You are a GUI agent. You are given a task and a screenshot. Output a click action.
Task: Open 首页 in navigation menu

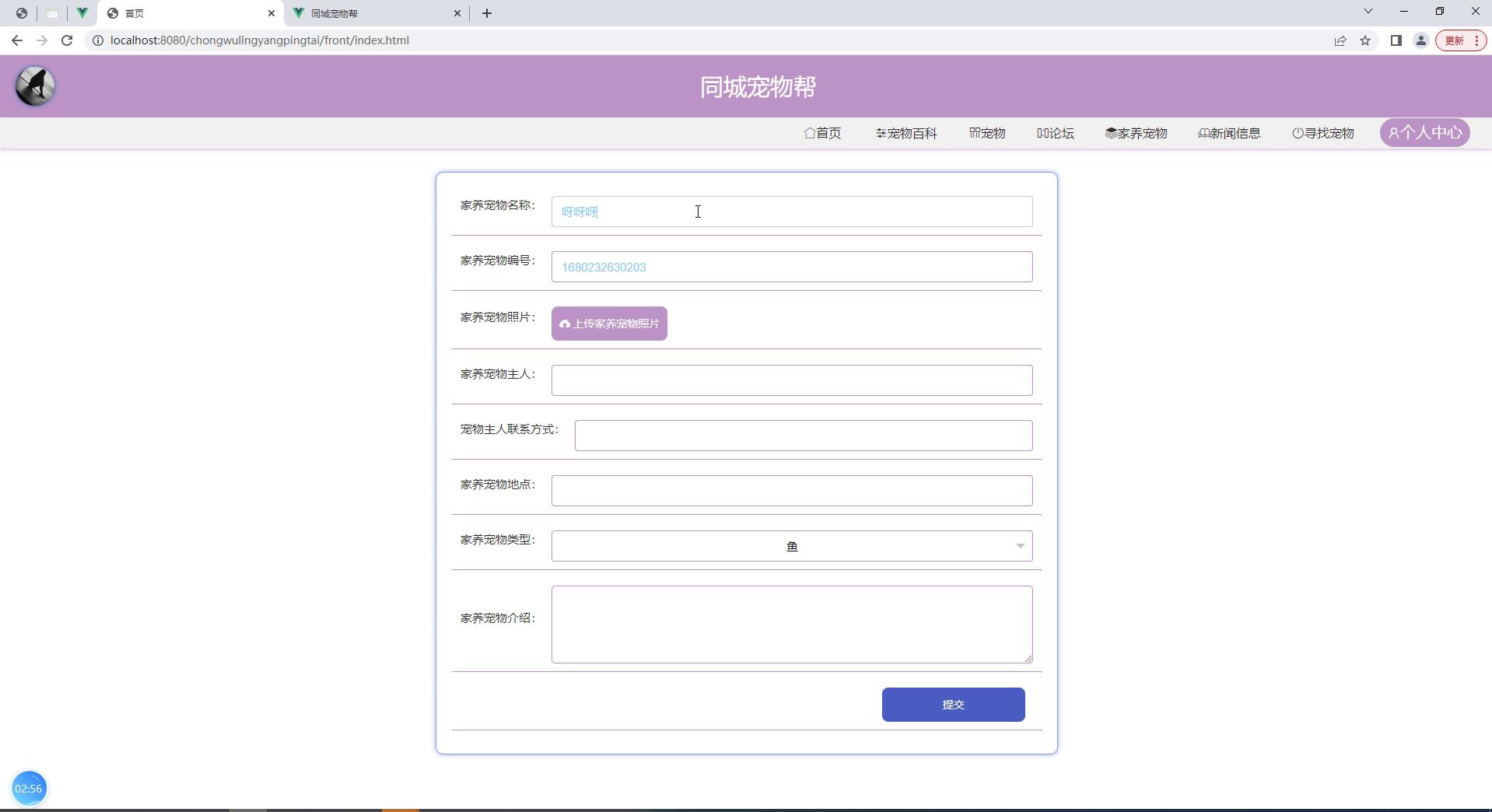(x=822, y=133)
